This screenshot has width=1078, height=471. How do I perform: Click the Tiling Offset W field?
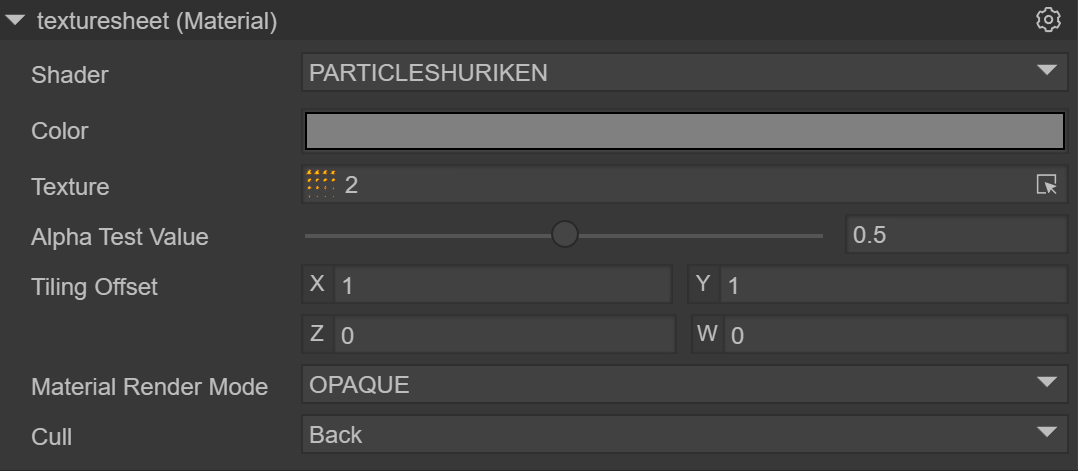tap(894, 335)
